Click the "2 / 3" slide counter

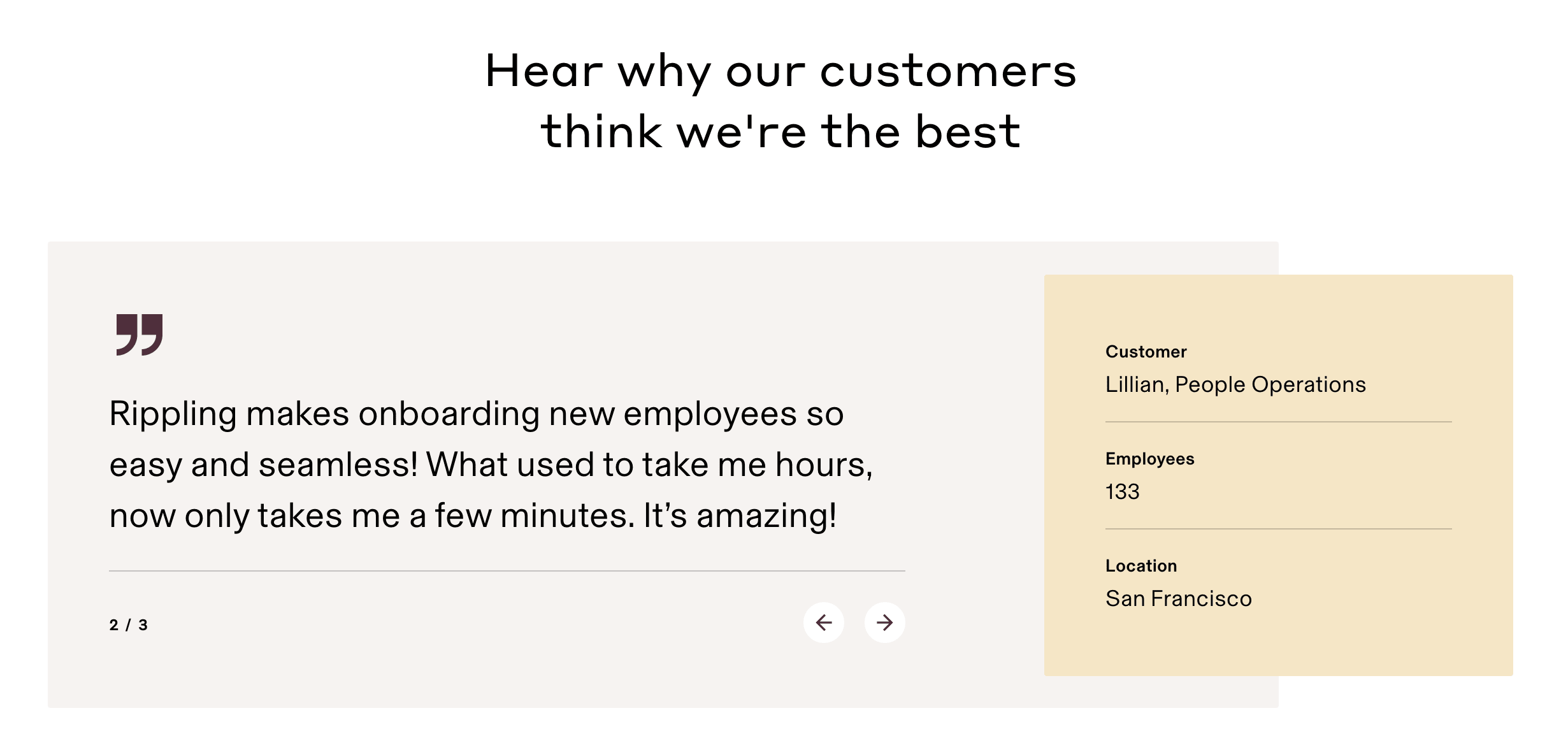click(129, 625)
